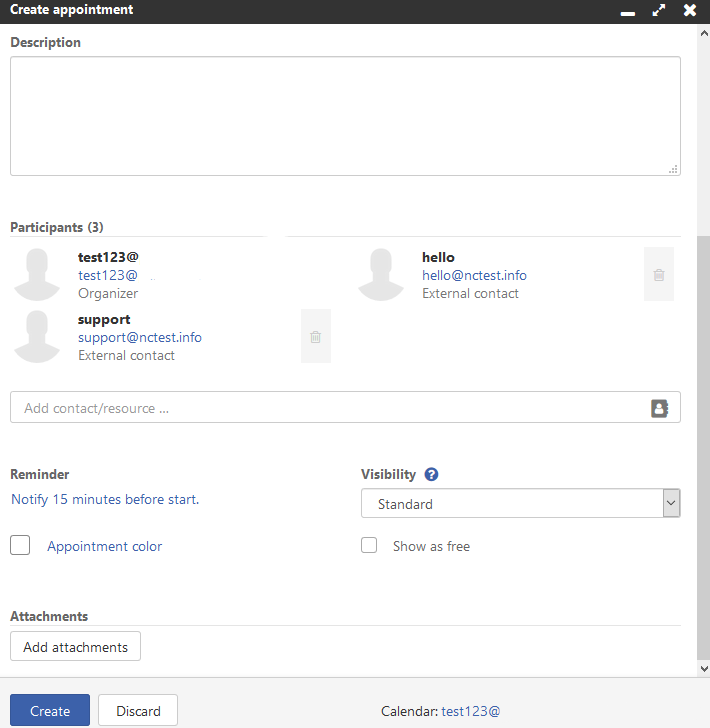The image size is (710, 728).
Task: Click test123 organizer avatar picture
Action: tap(37, 274)
